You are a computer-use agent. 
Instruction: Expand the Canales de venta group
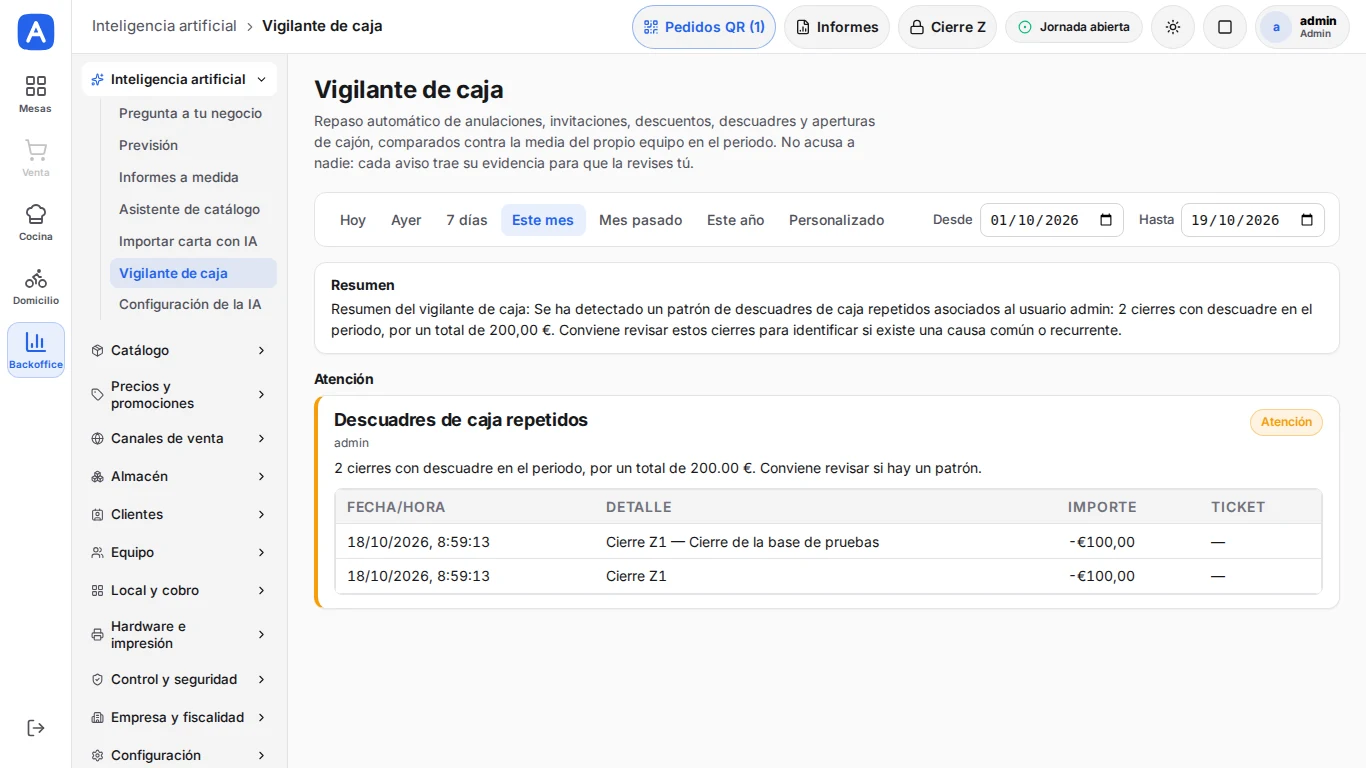(x=179, y=438)
